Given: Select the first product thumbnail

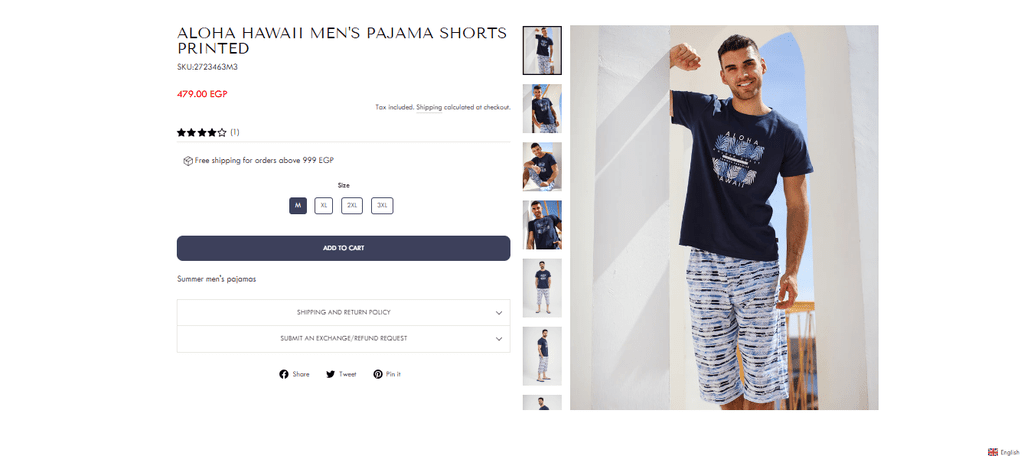Looking at the screenshot, I should [542, 50].
